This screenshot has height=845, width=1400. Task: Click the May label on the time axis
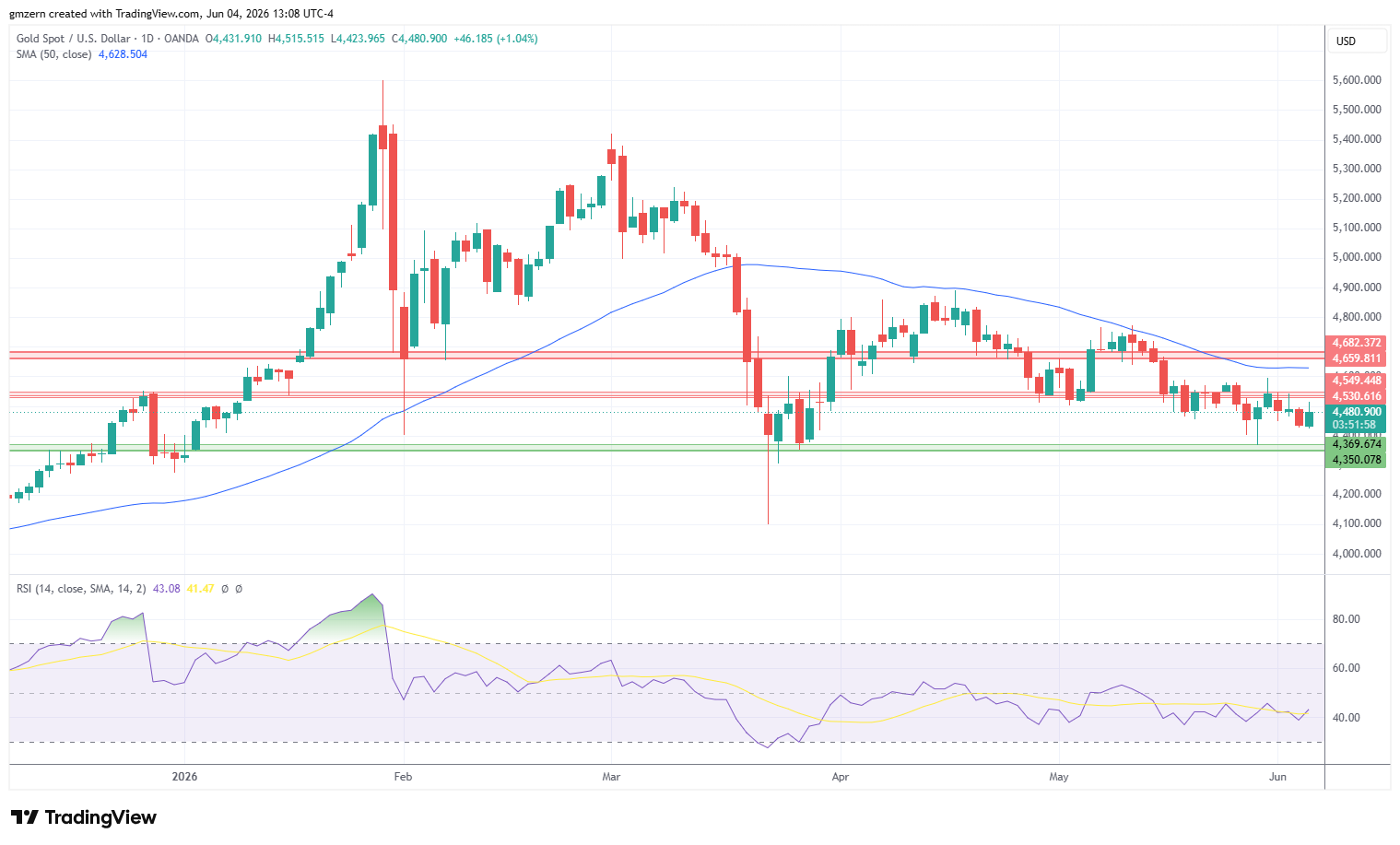(1059, 777)
